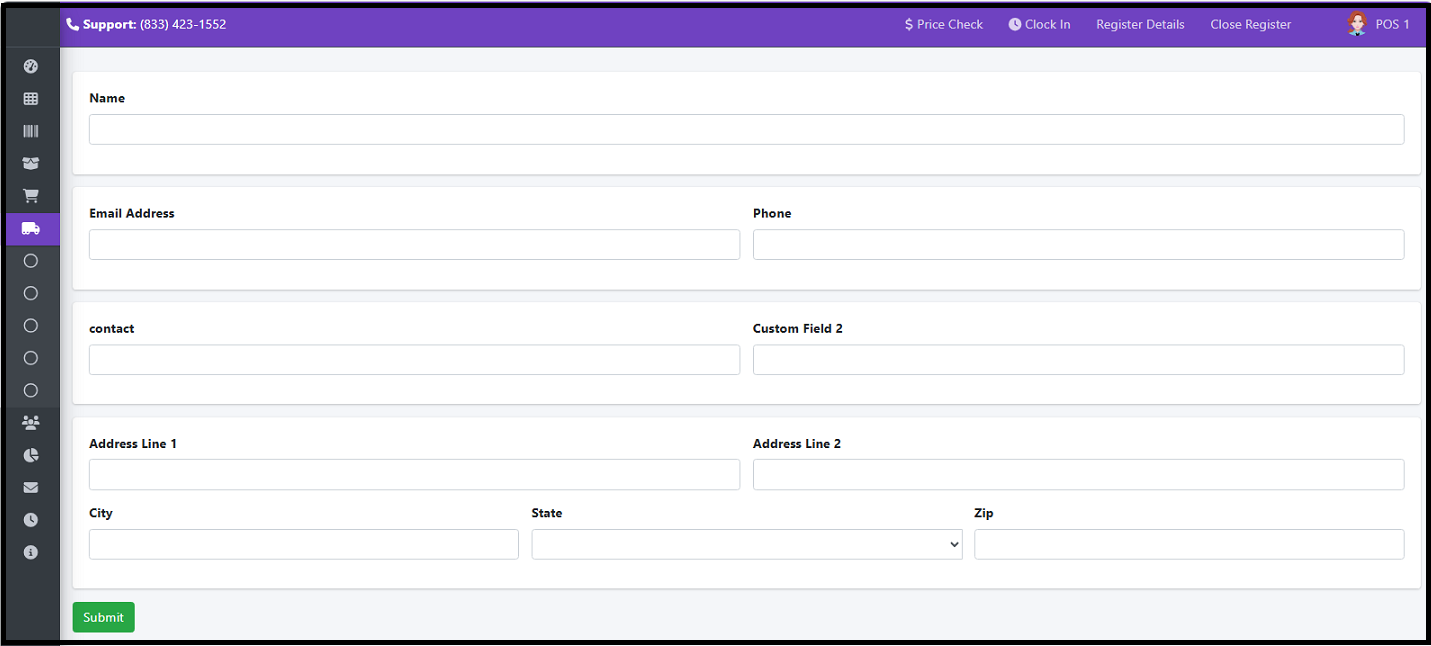
Task: Open the Dashboard from the sidebar
Action: coord(30,66)
